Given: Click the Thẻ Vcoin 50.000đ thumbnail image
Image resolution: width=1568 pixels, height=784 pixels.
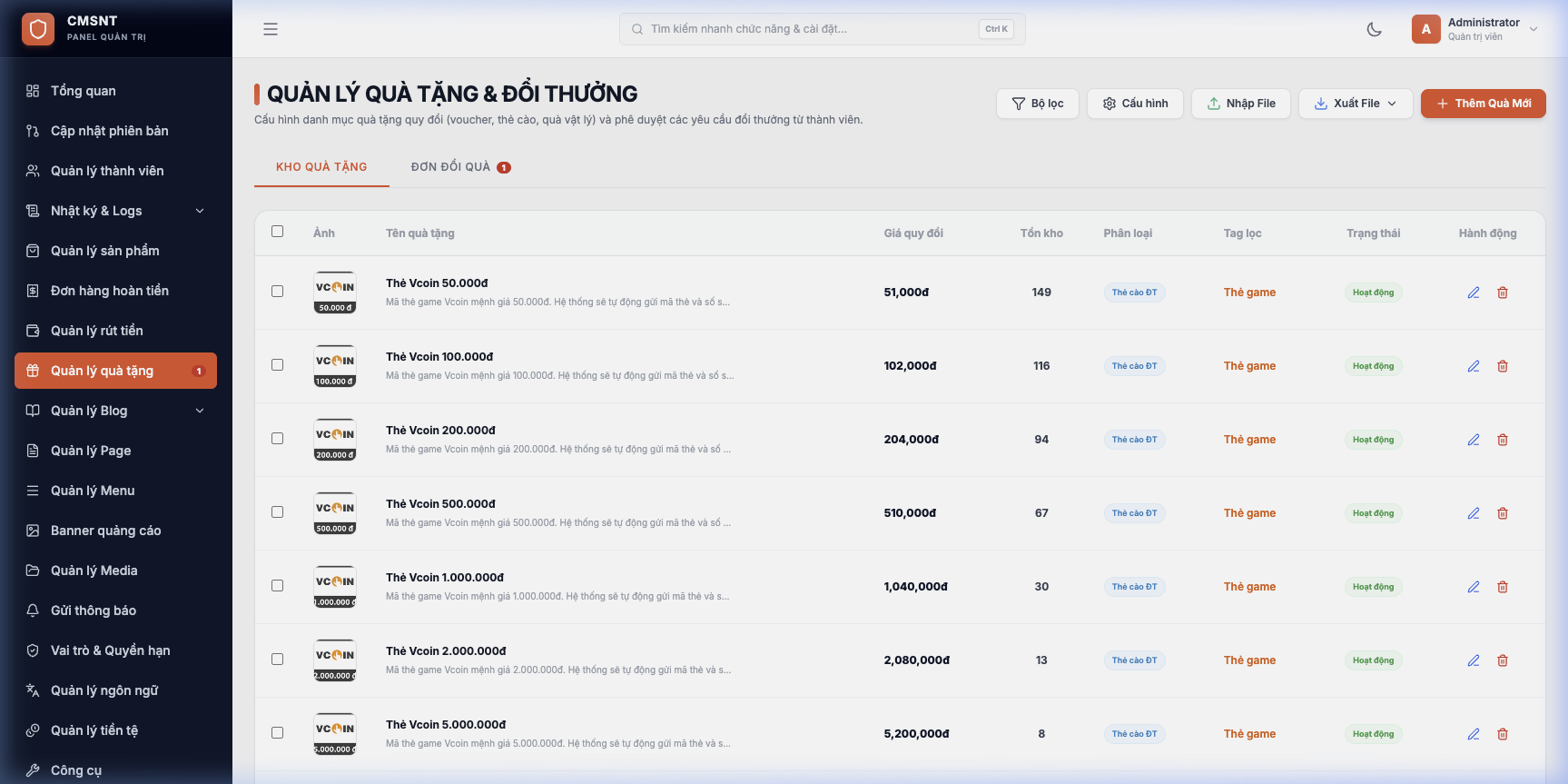Looking at the screenshot, I should click(335, 293).
